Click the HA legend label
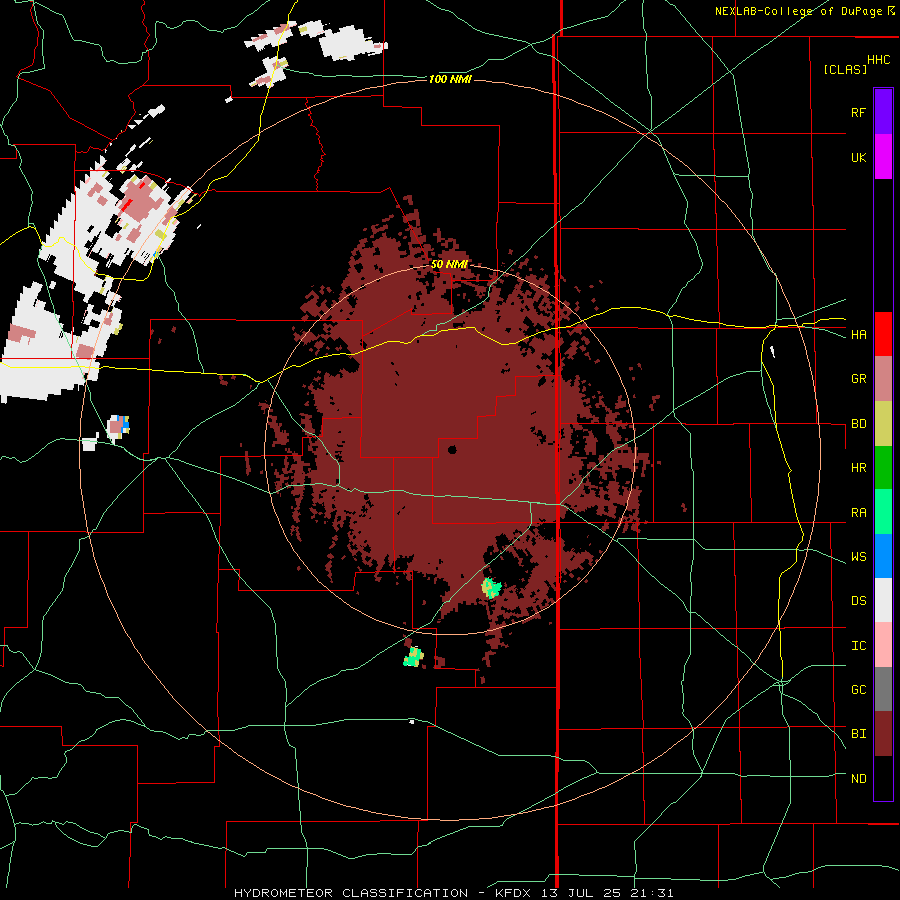This screenshot has width=900, height=900. (x=858, y=335)
